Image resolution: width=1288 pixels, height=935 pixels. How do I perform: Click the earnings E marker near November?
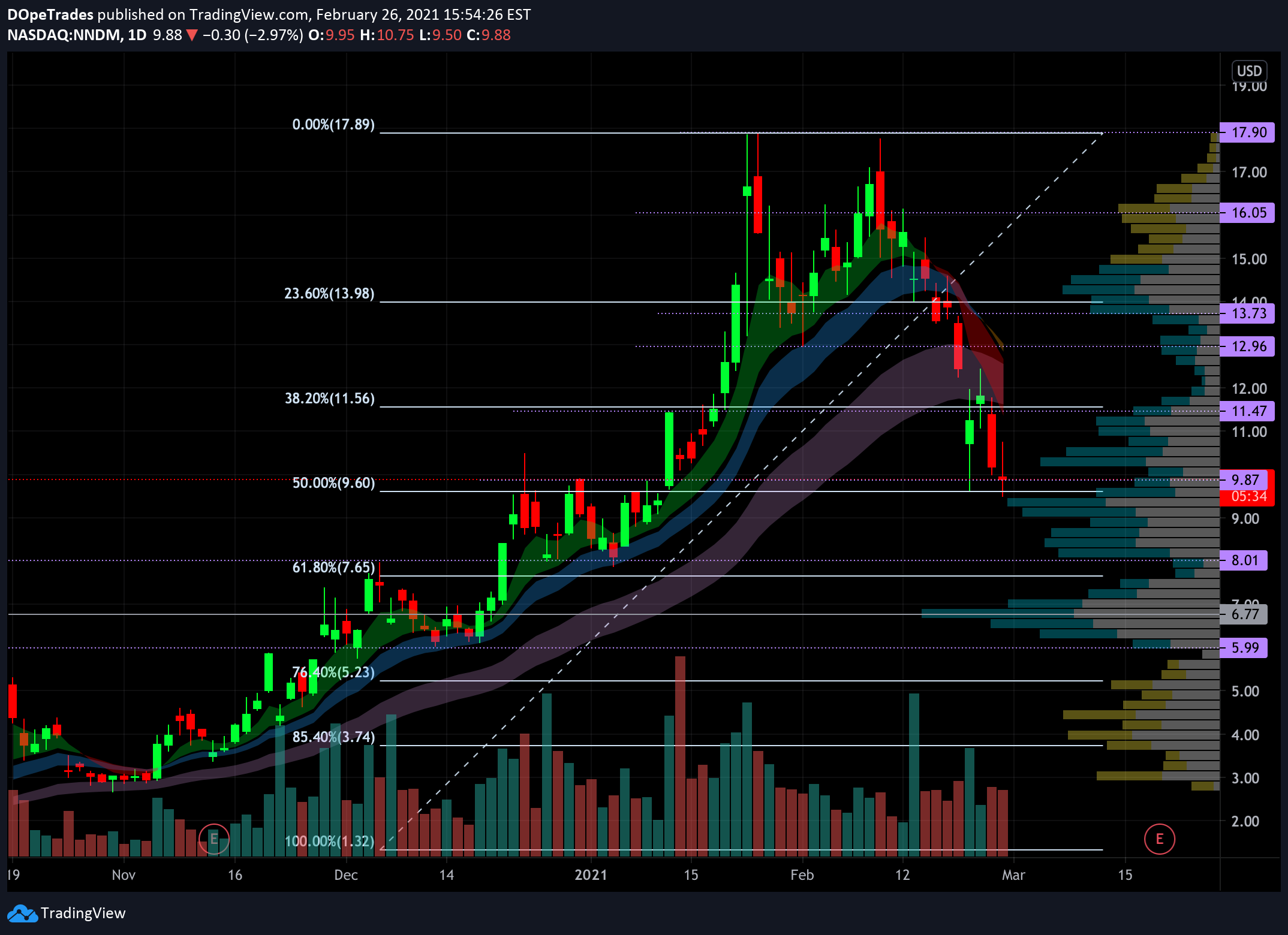(214, 839)
